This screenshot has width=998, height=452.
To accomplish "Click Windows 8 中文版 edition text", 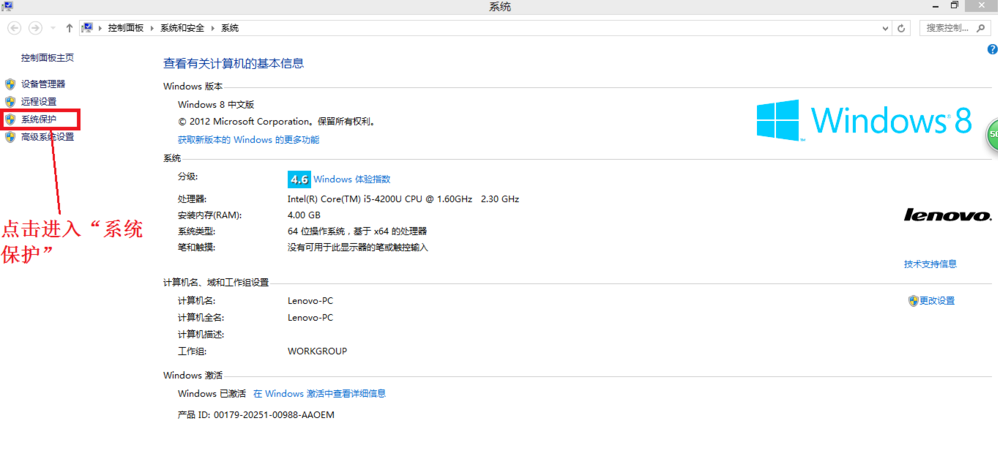I will (216, 105).
